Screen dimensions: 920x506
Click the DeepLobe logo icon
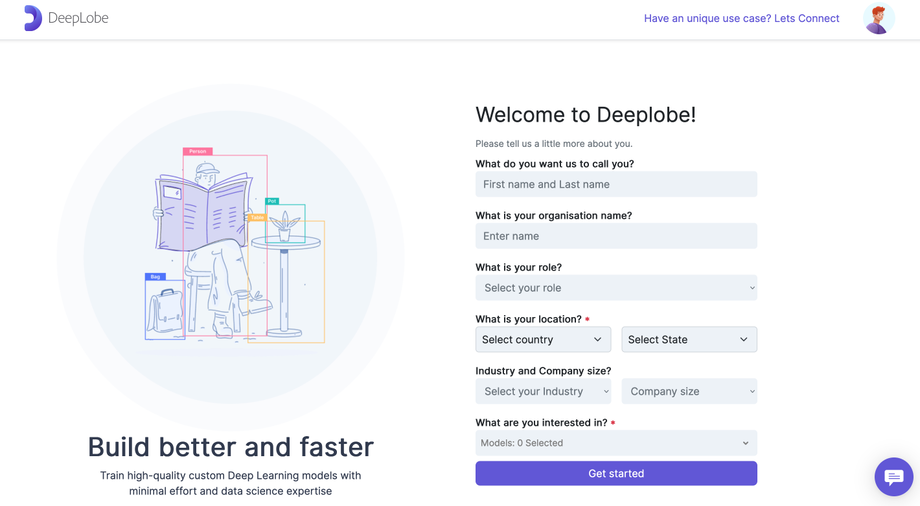point(32,18)
